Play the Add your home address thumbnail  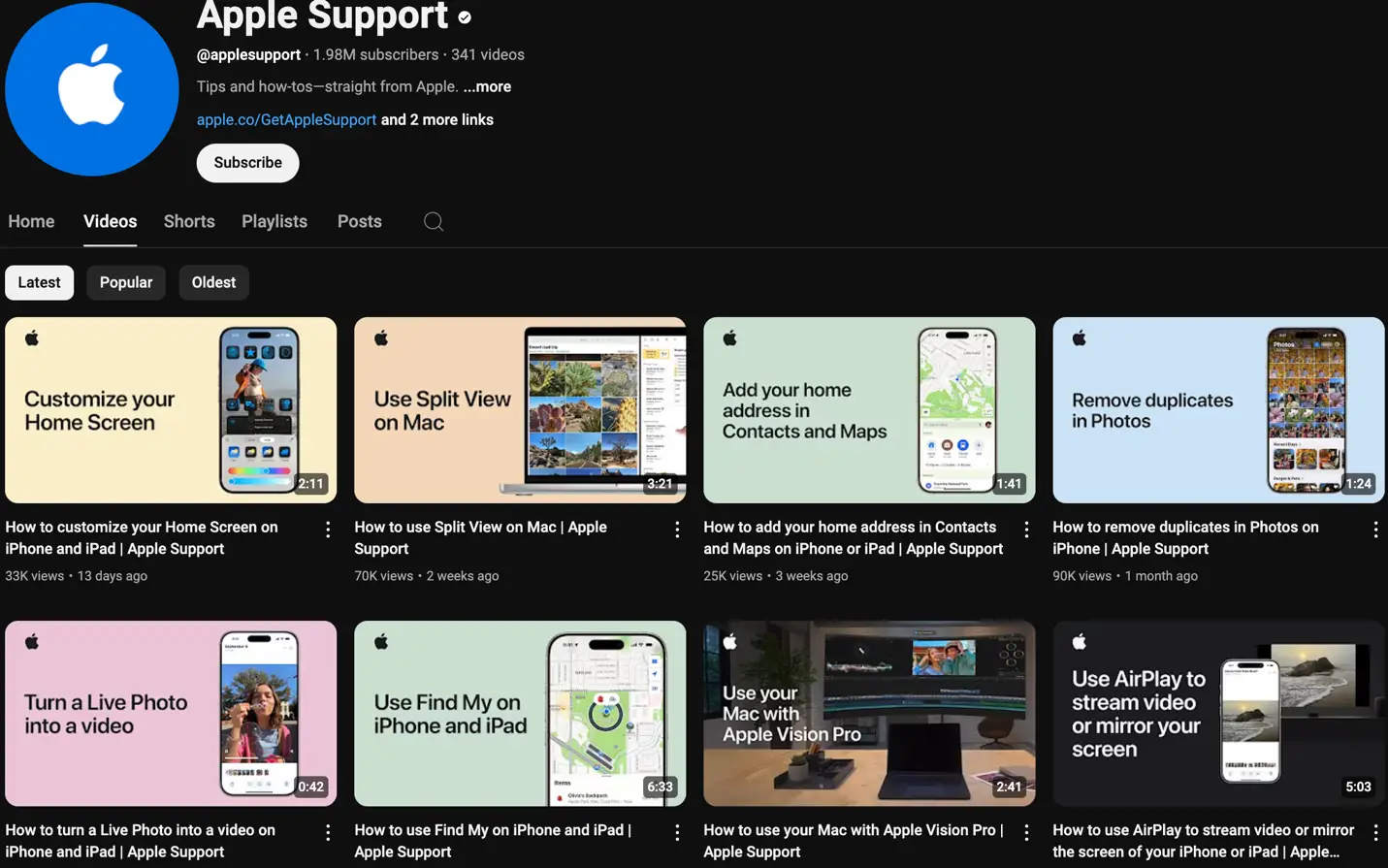pos(869,409)
